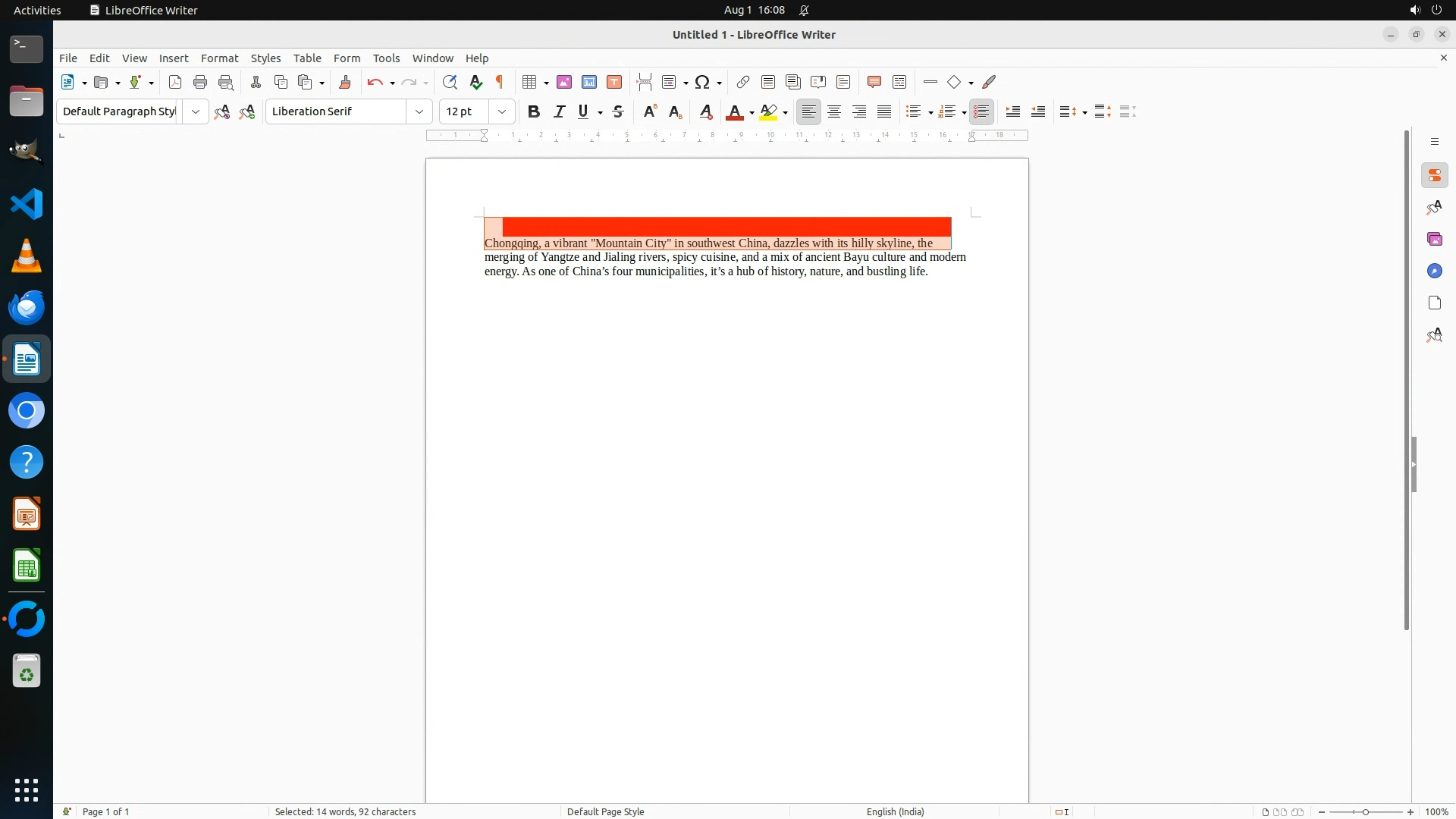Viewport: 1456px width, 819px height.
Task: Open the sidebar Navigator panel
Action: pyautogui.click(x=1434, y=271)
